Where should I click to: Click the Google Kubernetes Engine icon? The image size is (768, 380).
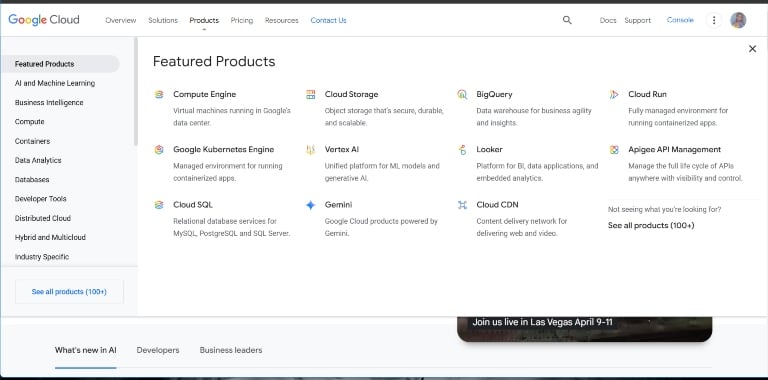[159, 150]
